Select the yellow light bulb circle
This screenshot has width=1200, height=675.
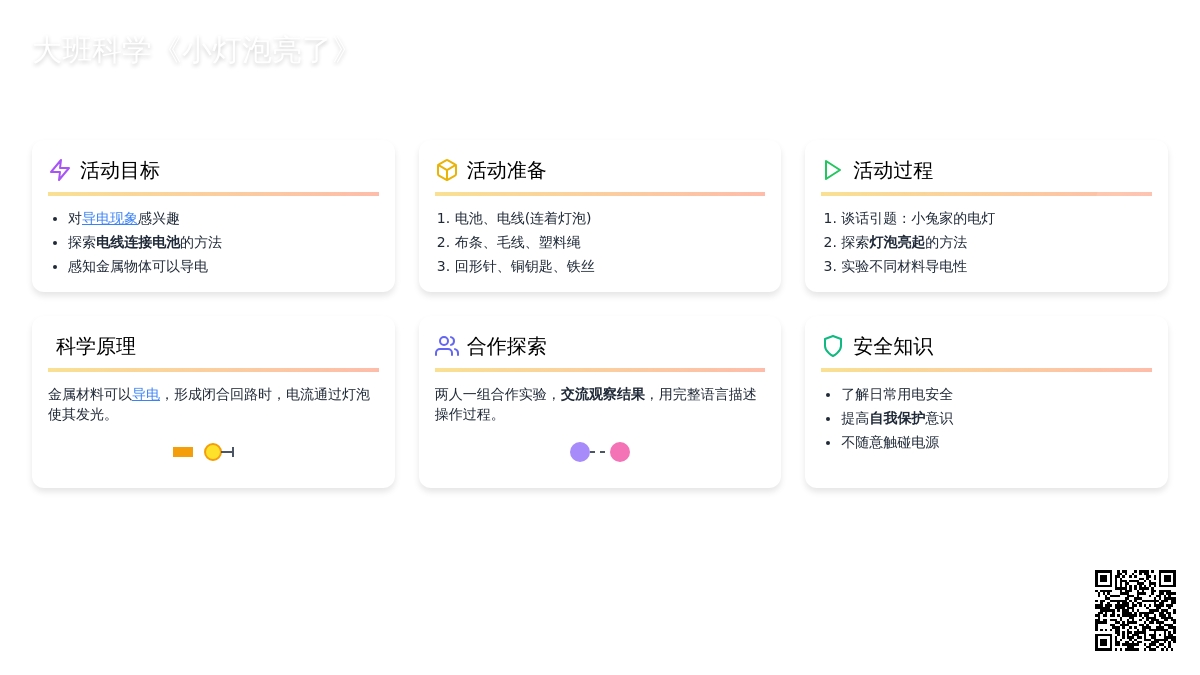(213, 452)
